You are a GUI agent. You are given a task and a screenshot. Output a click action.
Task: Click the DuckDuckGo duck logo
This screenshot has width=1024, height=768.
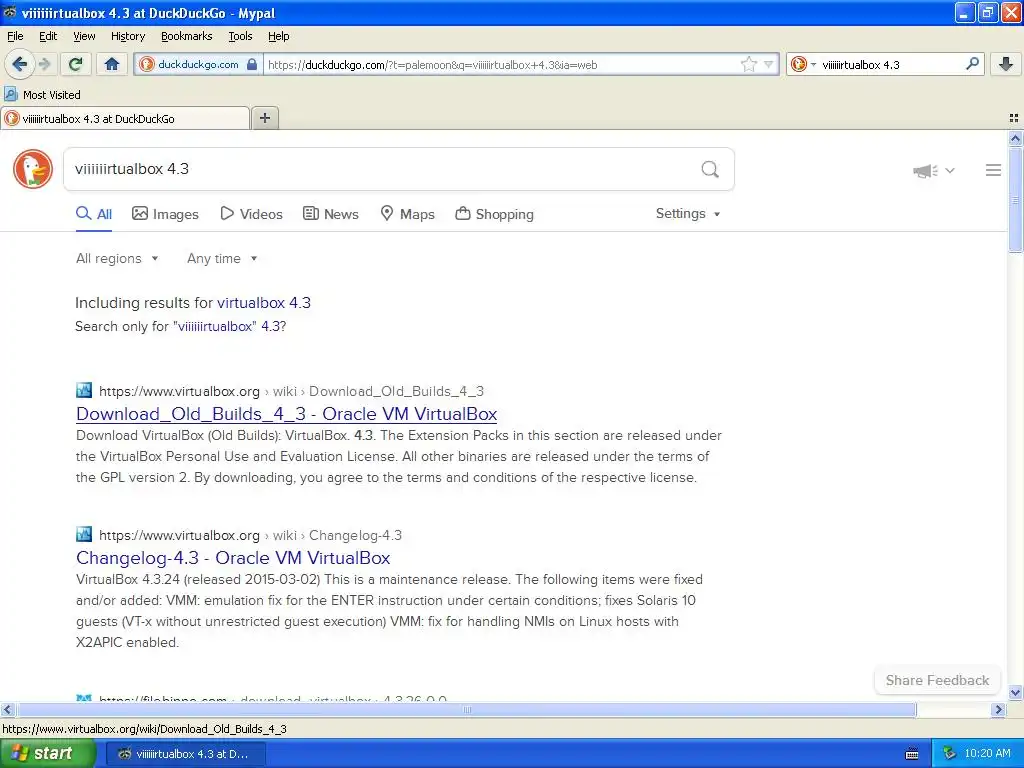coord(33,169)
